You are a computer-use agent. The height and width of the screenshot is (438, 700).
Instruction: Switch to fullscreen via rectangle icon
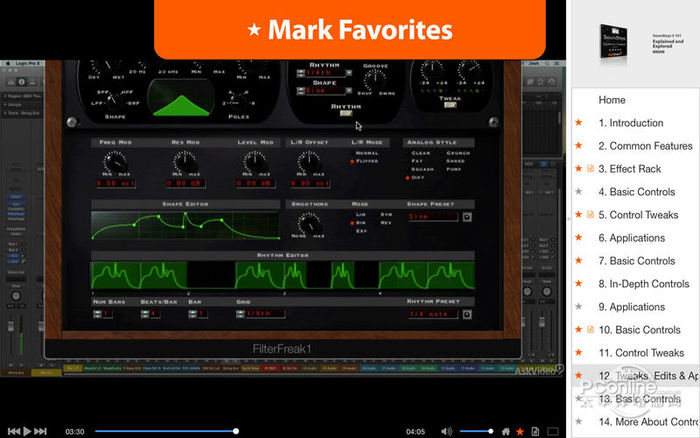pos(553,431)
